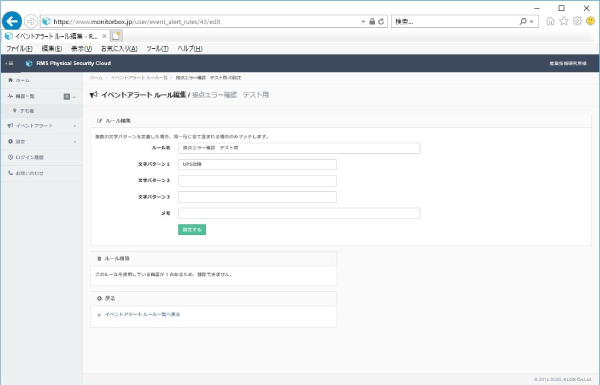This screenshot has width=600, height=385.
Task: Click the trash icon in ルール削除 header
Action: pyautogui.click(x=99, y=259)
